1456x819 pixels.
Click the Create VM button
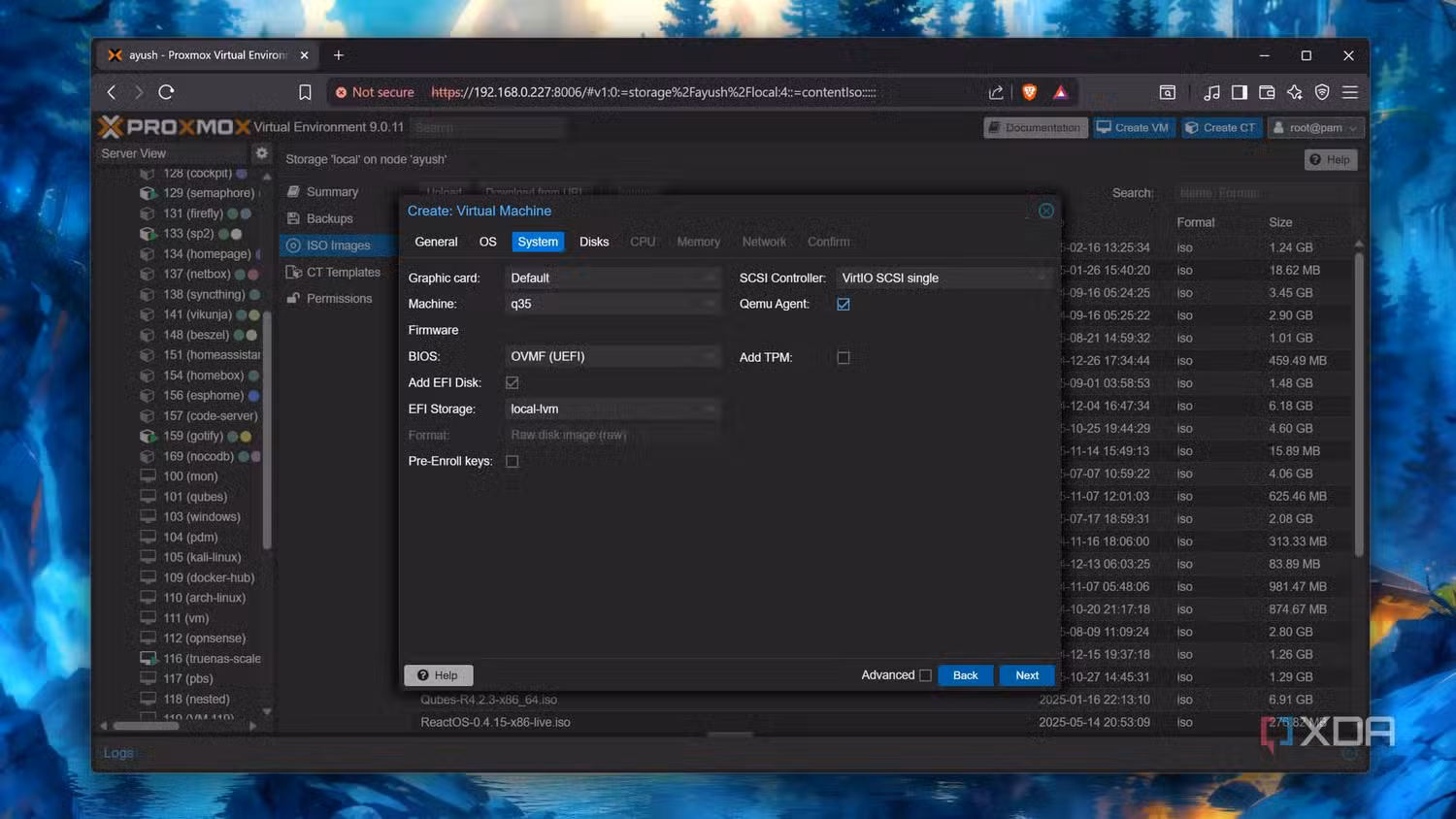pos(1134,127)
